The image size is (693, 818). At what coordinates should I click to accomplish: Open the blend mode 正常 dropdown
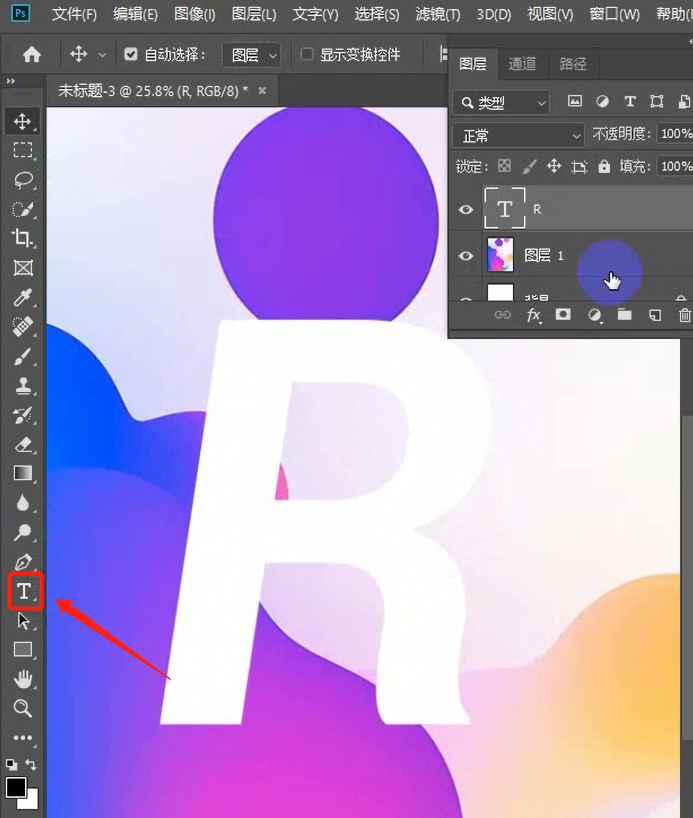[518, 135]
